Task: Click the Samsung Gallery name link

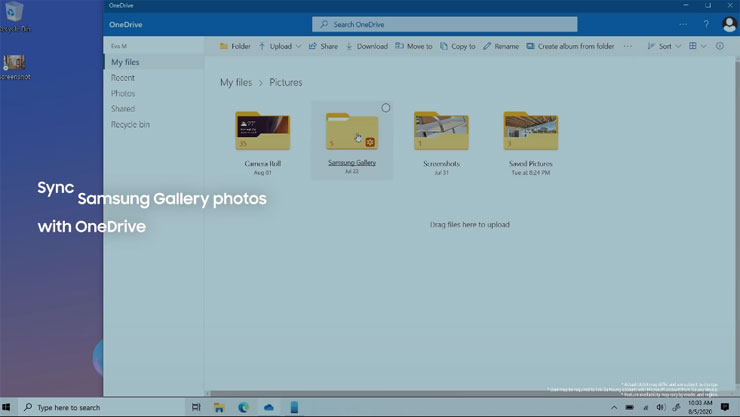Action: click(x=352, y=162)
